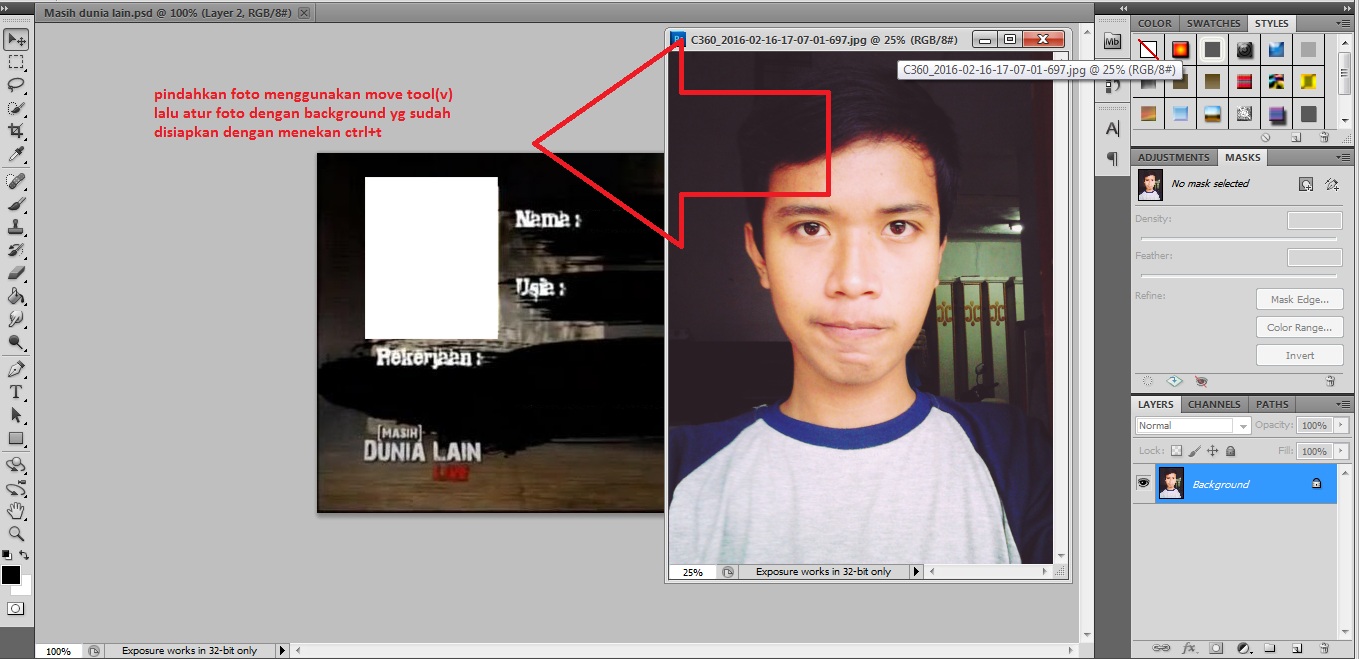Select the Move tool
Image resolution: width=1359 pixels, height=659 pixels.
pyautogui.click(x=14, y=39)
